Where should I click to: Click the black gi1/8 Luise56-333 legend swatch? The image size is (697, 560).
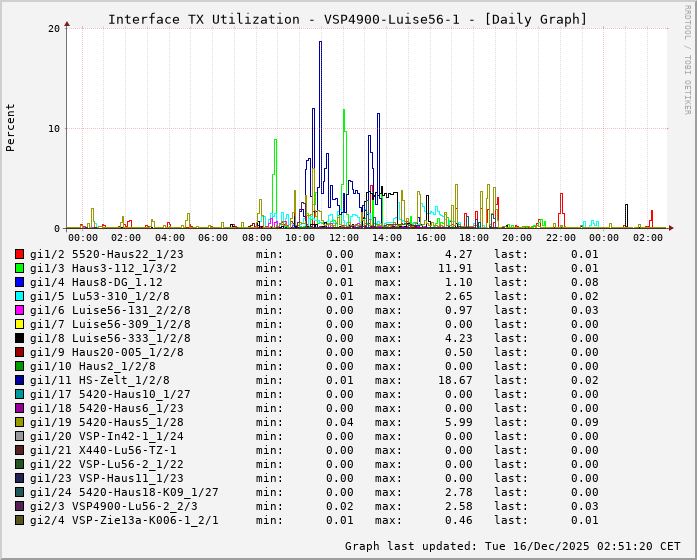click(x=20, y=338)
